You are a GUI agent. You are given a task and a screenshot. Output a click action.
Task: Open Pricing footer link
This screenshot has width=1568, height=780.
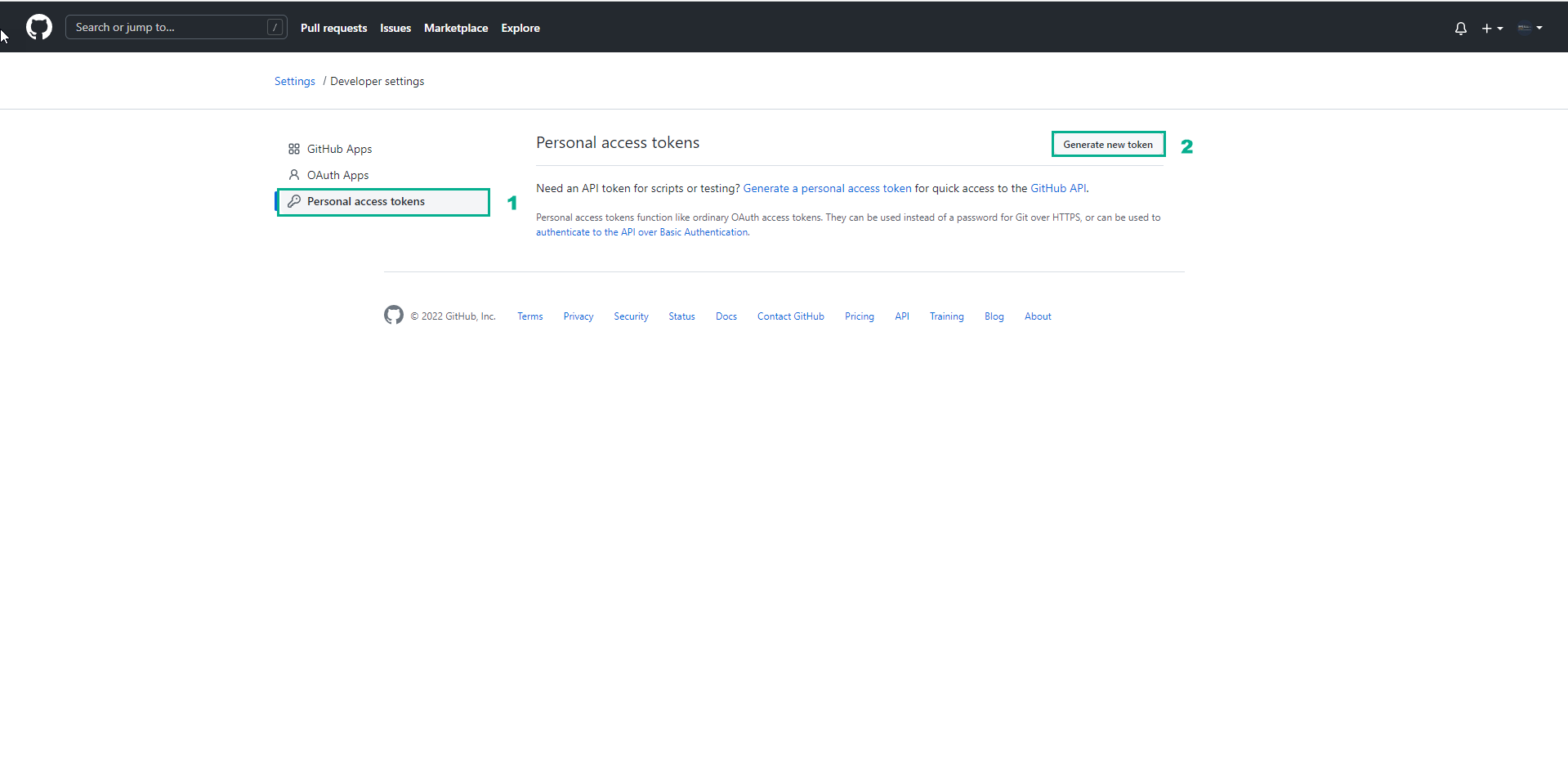click(x=860, y=316)
